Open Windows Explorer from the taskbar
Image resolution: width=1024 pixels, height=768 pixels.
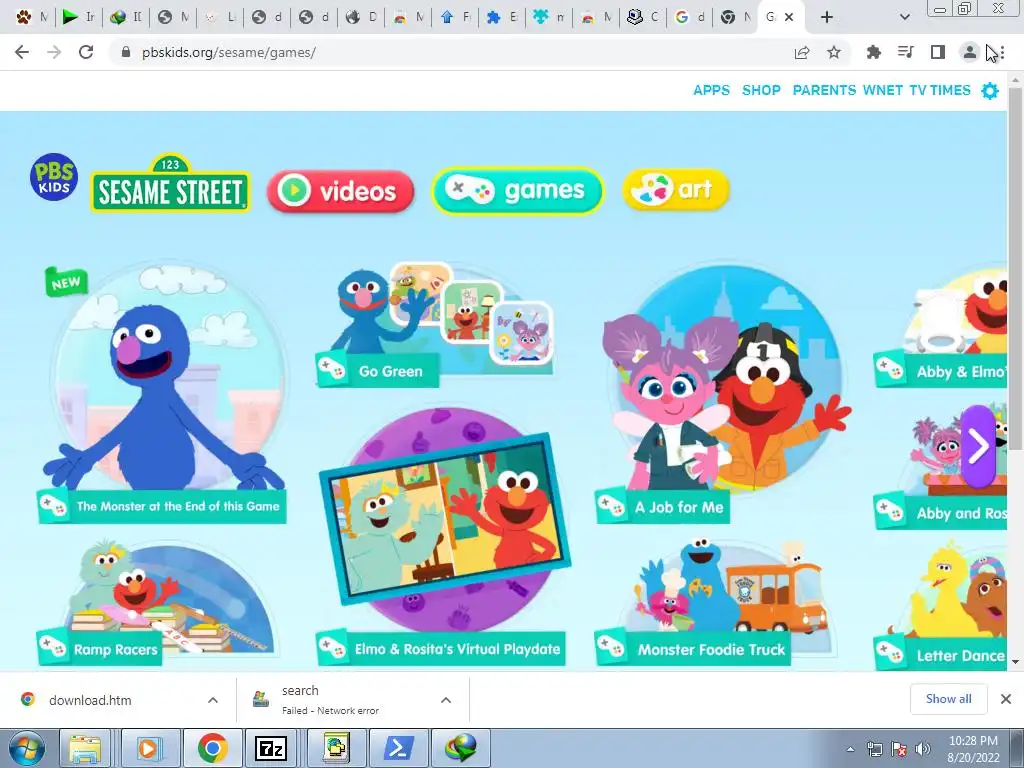[x=86, y=749]
